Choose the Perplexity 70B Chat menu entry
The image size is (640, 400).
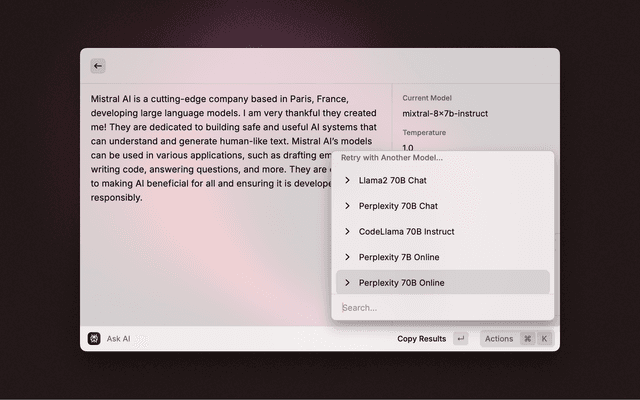click(443, 206)
